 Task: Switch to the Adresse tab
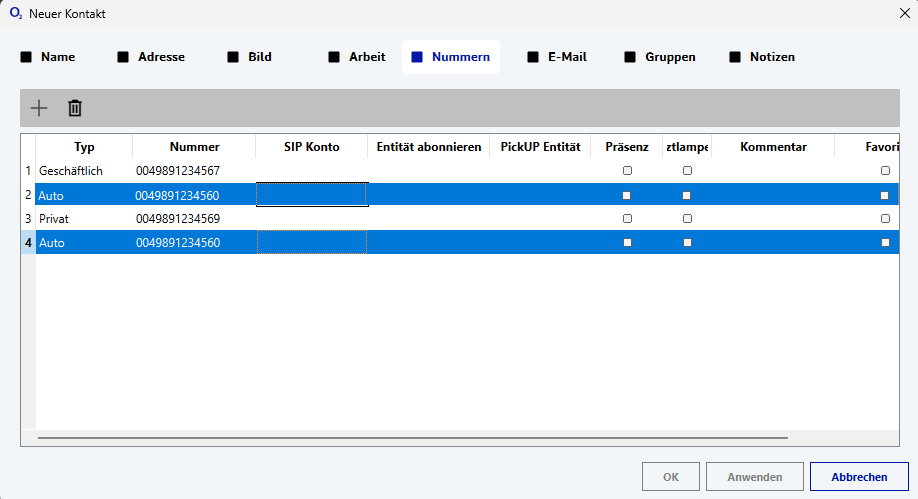tap(161, 57)
